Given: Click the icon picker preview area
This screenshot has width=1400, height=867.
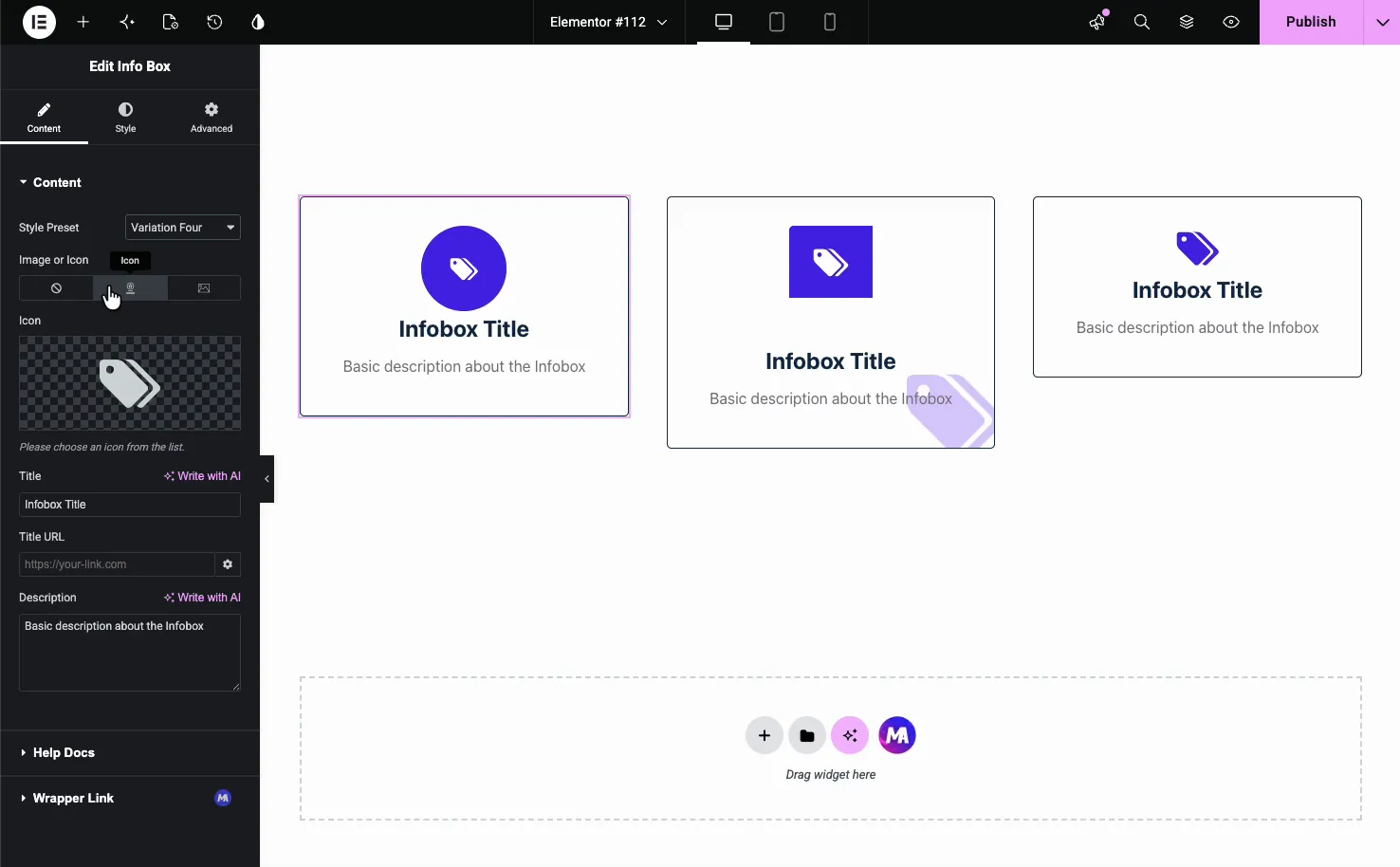Looking at the screenshot, I should 130,383.
